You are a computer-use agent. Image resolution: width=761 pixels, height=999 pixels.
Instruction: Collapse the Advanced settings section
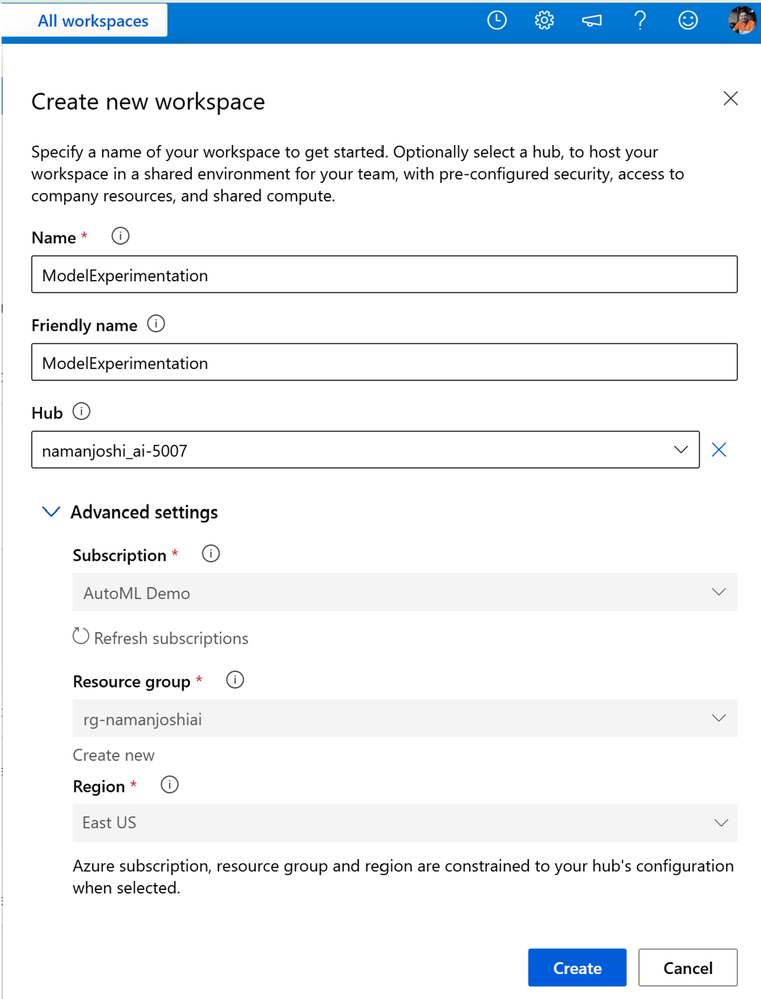50,512
